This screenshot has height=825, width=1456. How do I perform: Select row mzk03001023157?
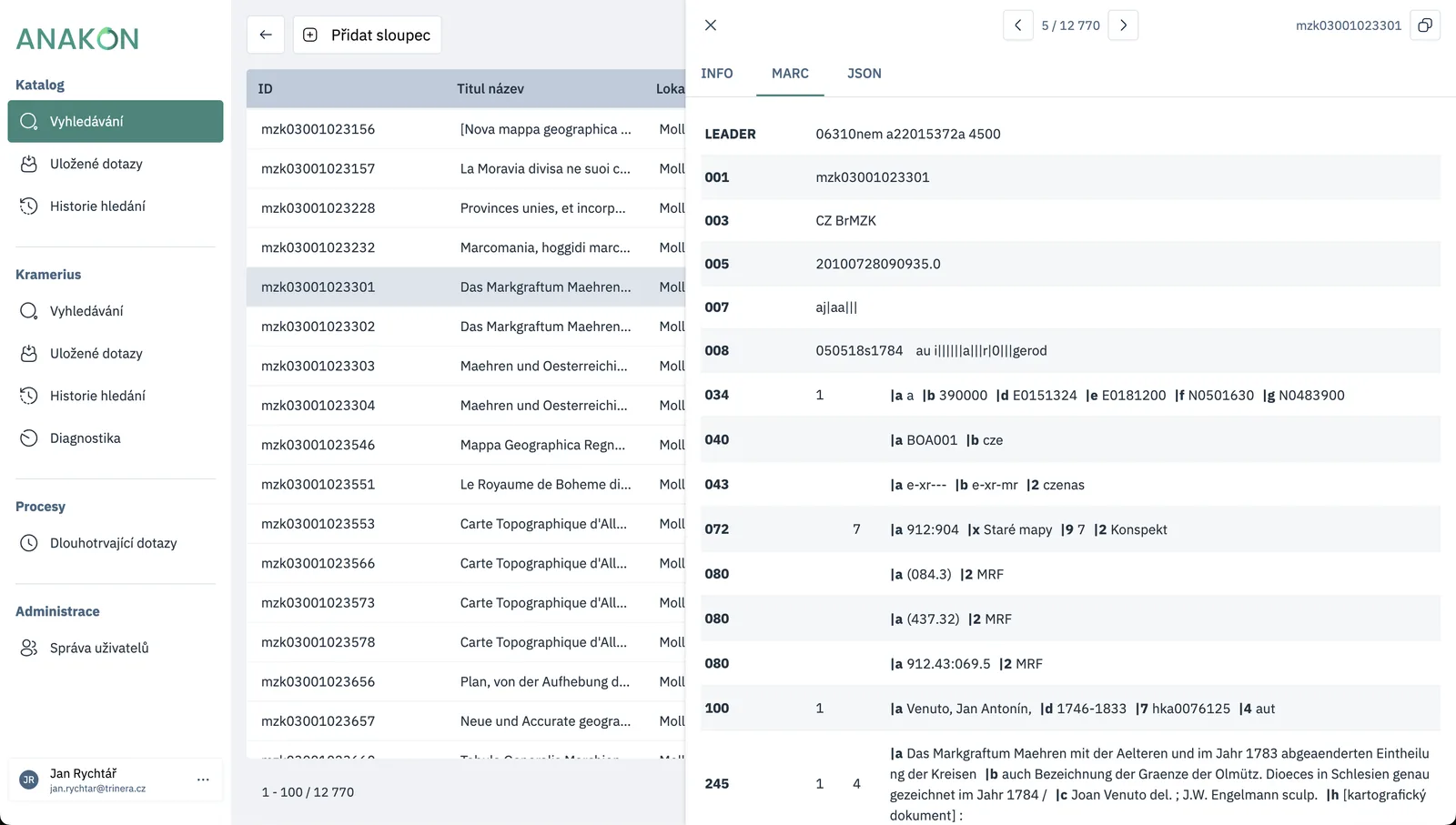pos(466,168)
